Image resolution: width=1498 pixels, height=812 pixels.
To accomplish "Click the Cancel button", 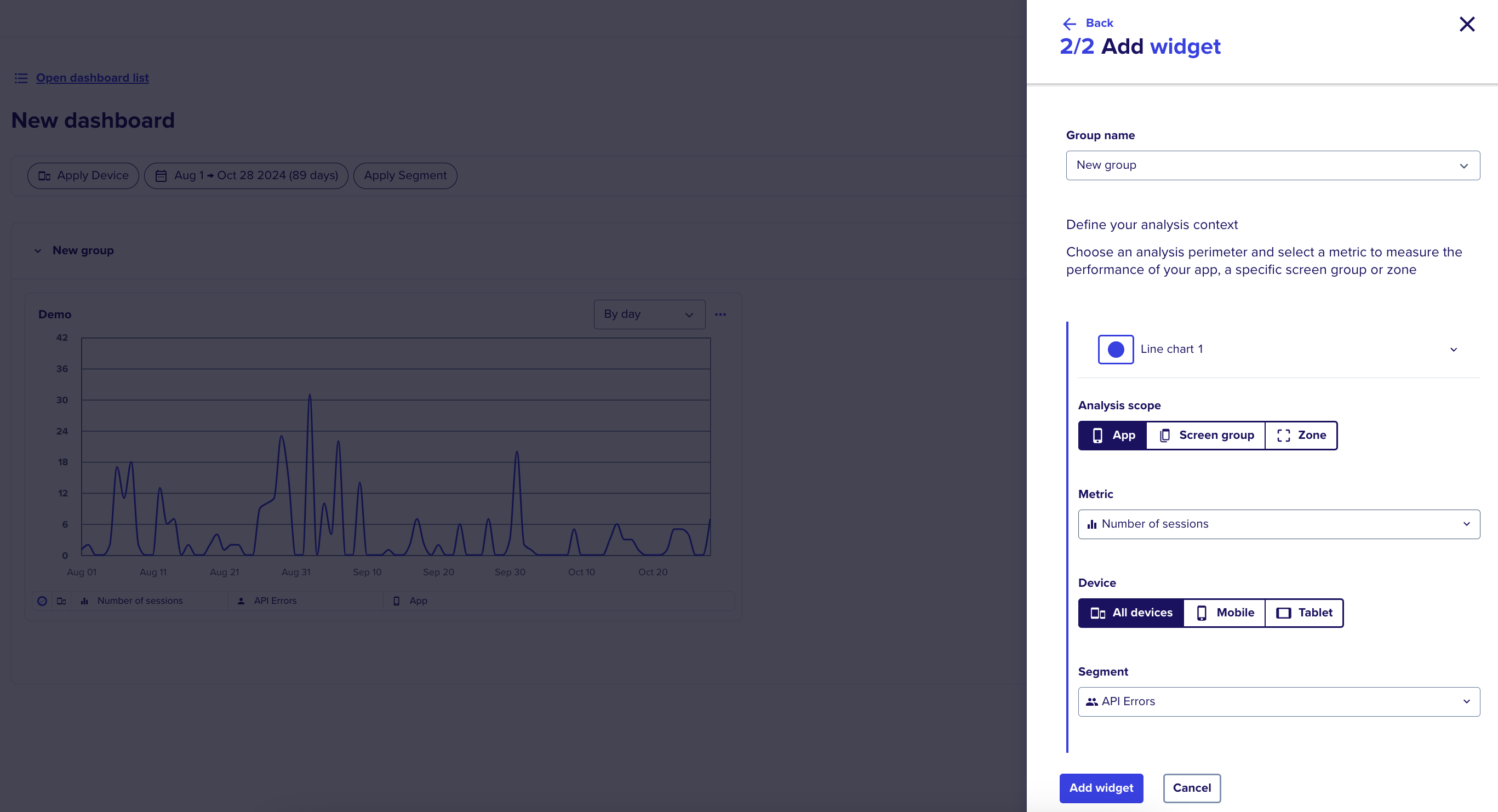I will (x=1192, y=787).
